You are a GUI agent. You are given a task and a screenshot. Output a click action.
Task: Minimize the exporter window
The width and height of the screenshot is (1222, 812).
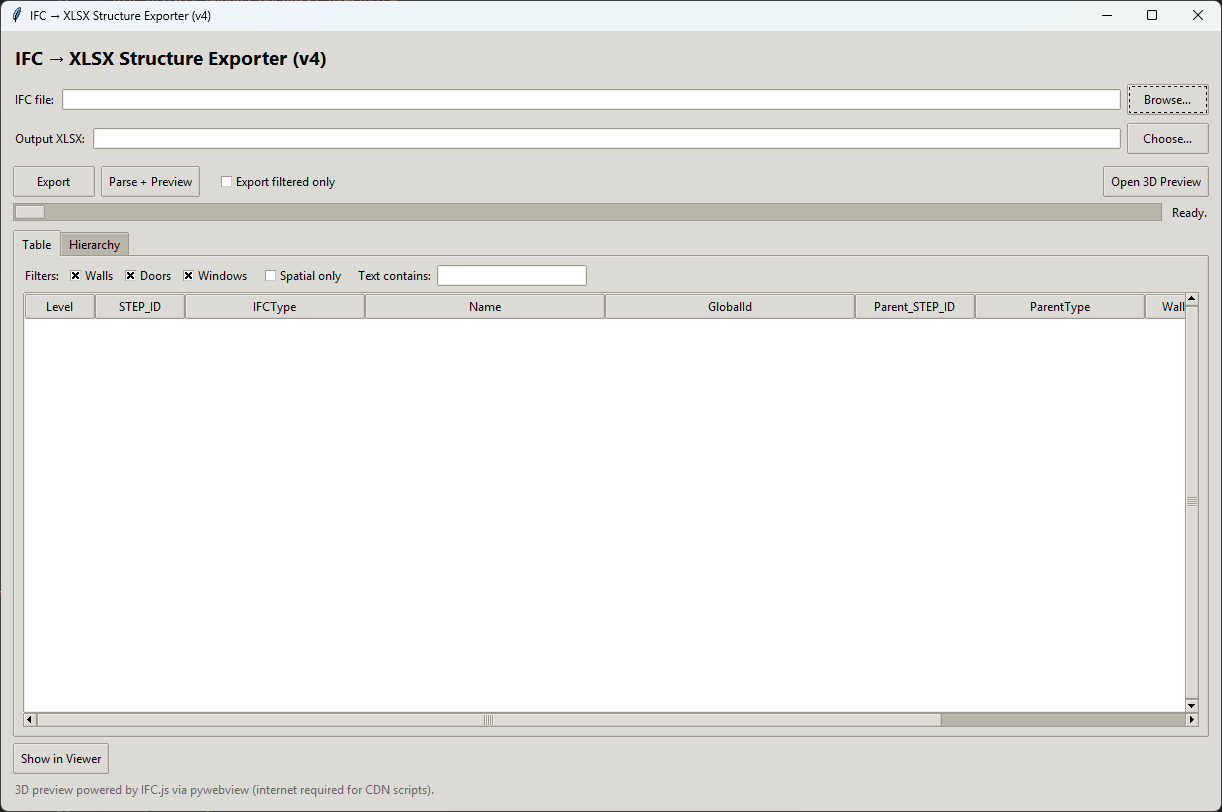pyautogui.click(x=1107, y=15)
